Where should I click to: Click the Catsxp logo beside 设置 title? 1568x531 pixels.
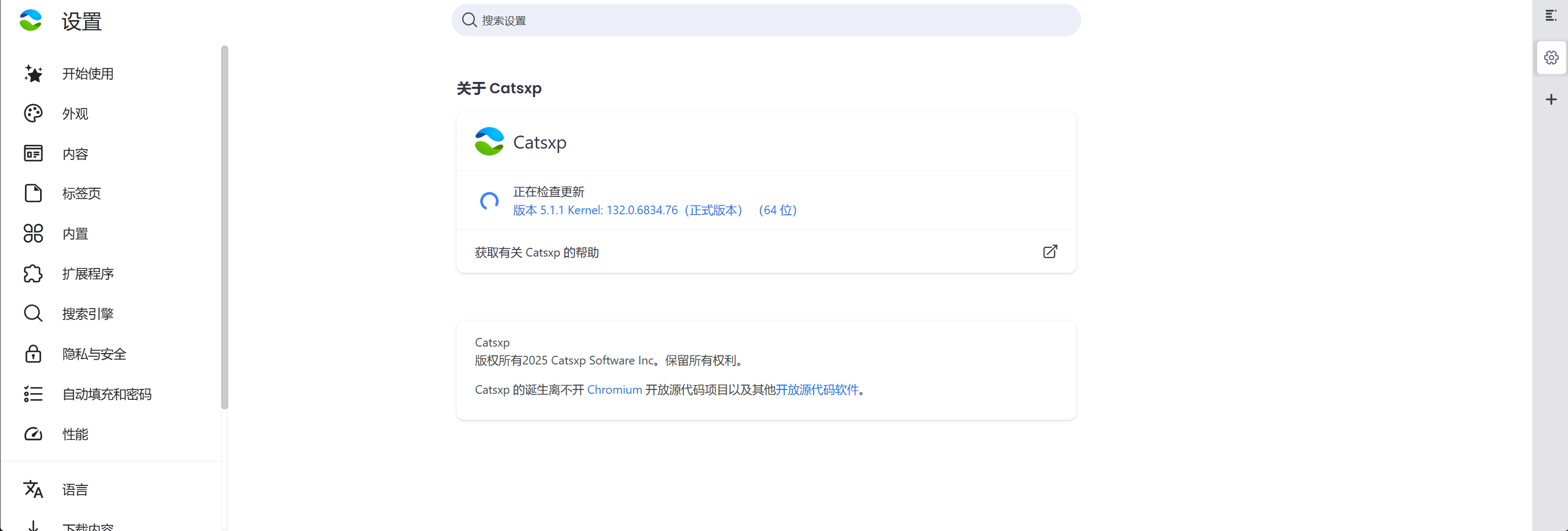[x=30, y=21]
